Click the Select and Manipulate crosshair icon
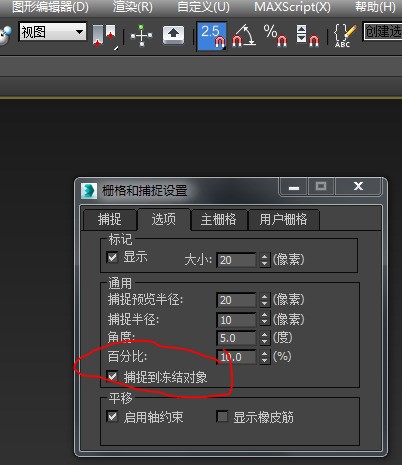Viewport: 402px width, 465px height. tap(142, 36)
